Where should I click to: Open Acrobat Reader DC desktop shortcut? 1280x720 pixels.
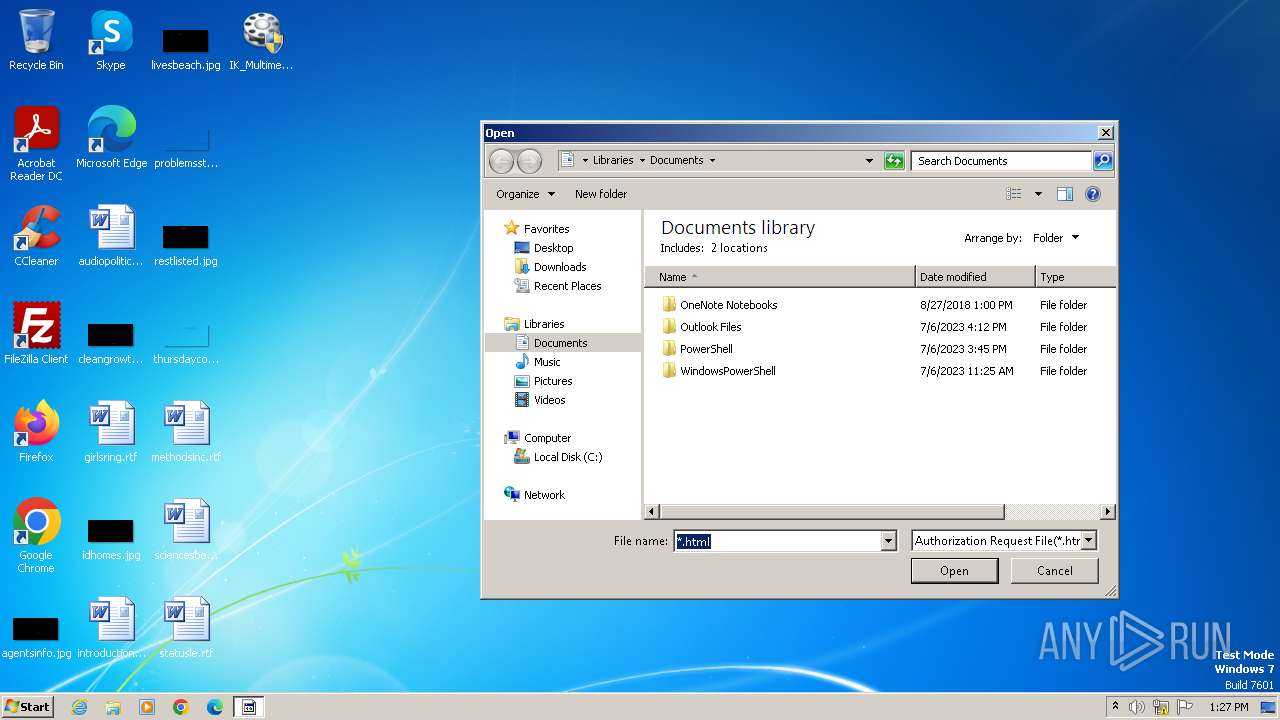coord(36,144)
